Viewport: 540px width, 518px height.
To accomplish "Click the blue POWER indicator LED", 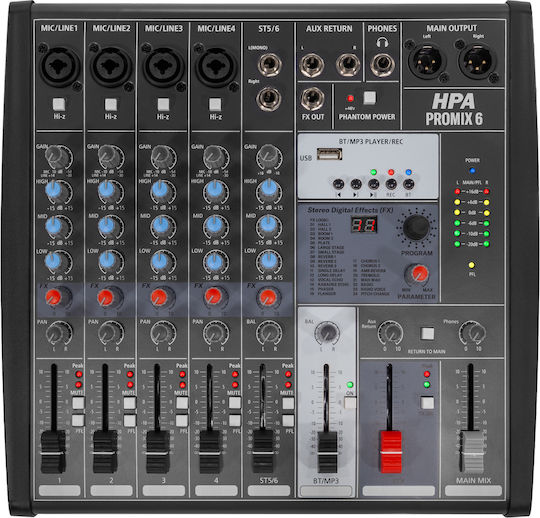I will pyautogui.click(x=472, y=170).
